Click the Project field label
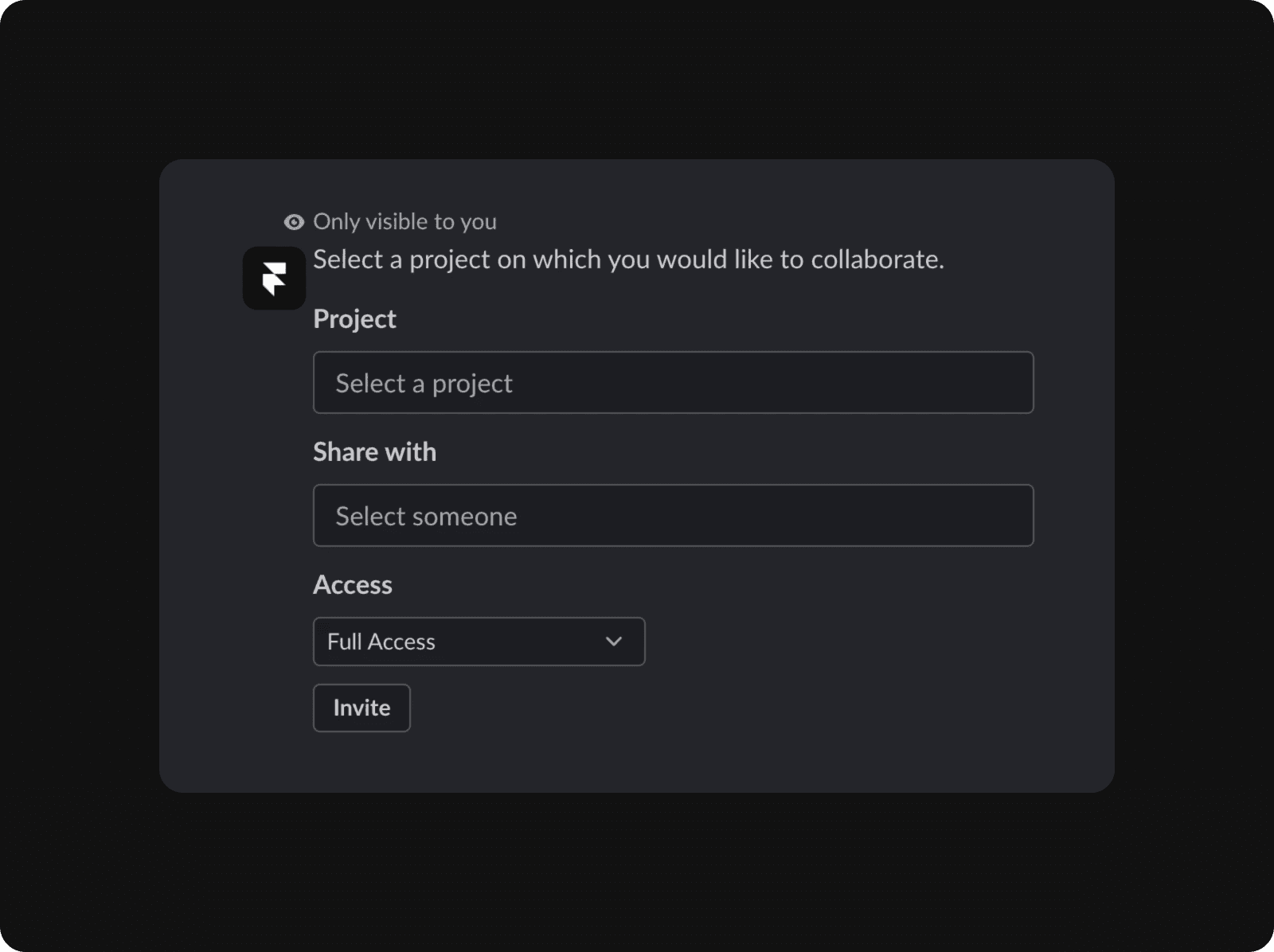Image resolution: width=1274 pixels, height=952 pixels. [354, 319]
